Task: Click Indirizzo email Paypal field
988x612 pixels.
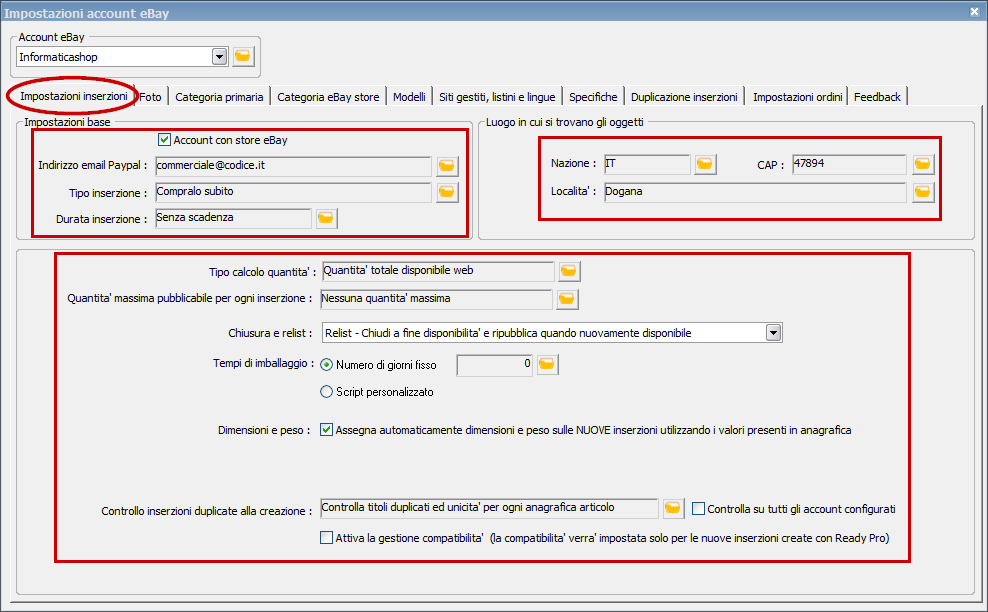Action: tap(293, 166)
